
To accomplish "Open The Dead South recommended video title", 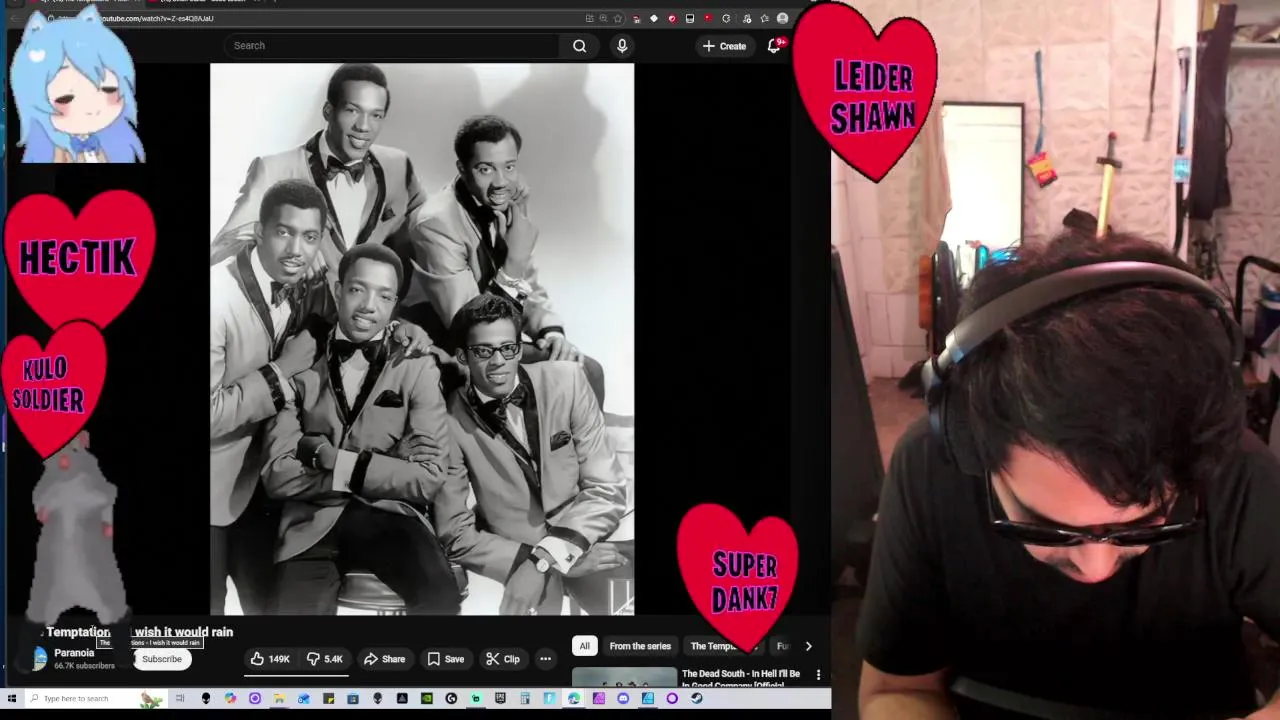I will click(741, 678).
